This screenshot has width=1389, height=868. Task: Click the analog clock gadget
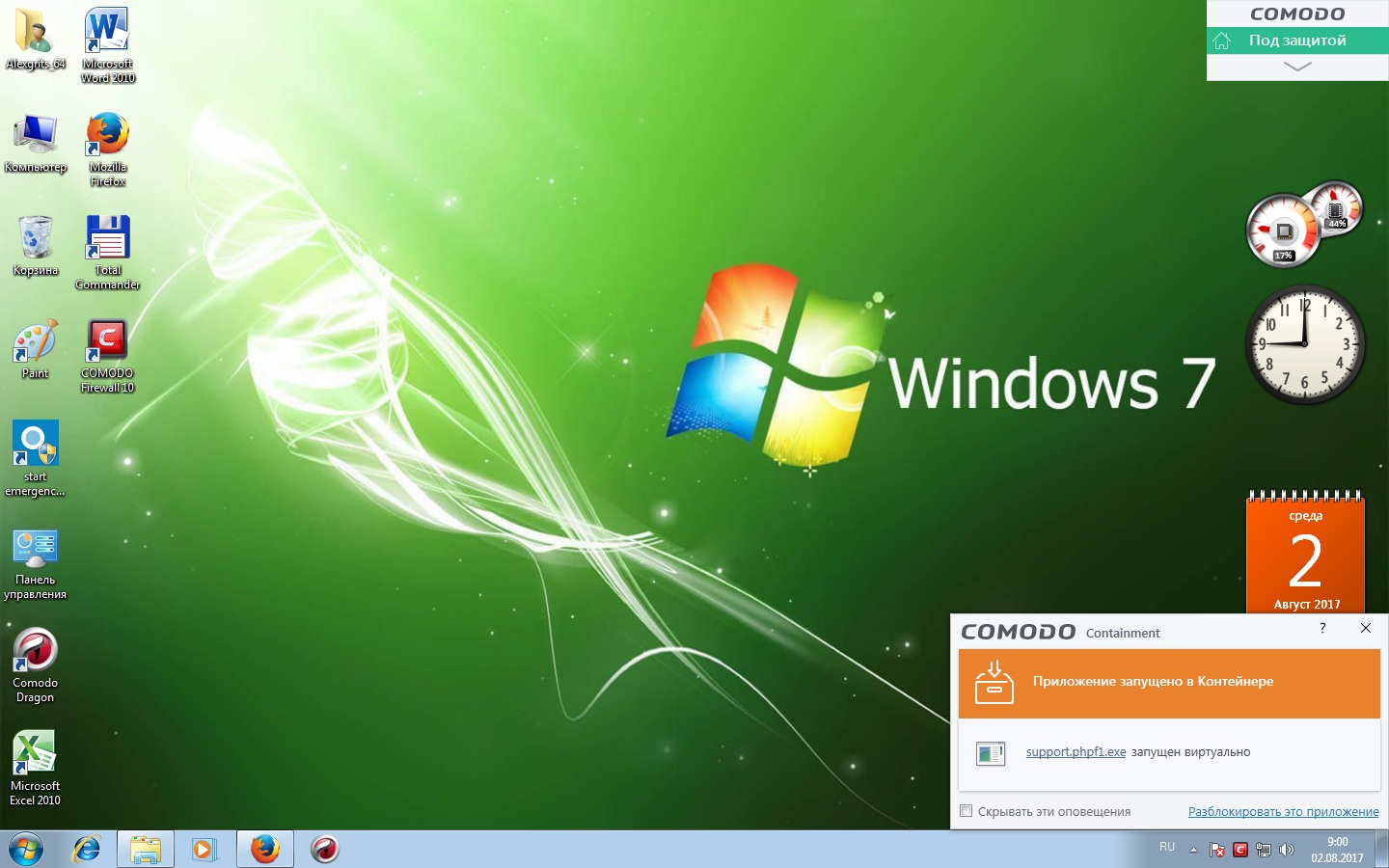(x=1305, y=344)
